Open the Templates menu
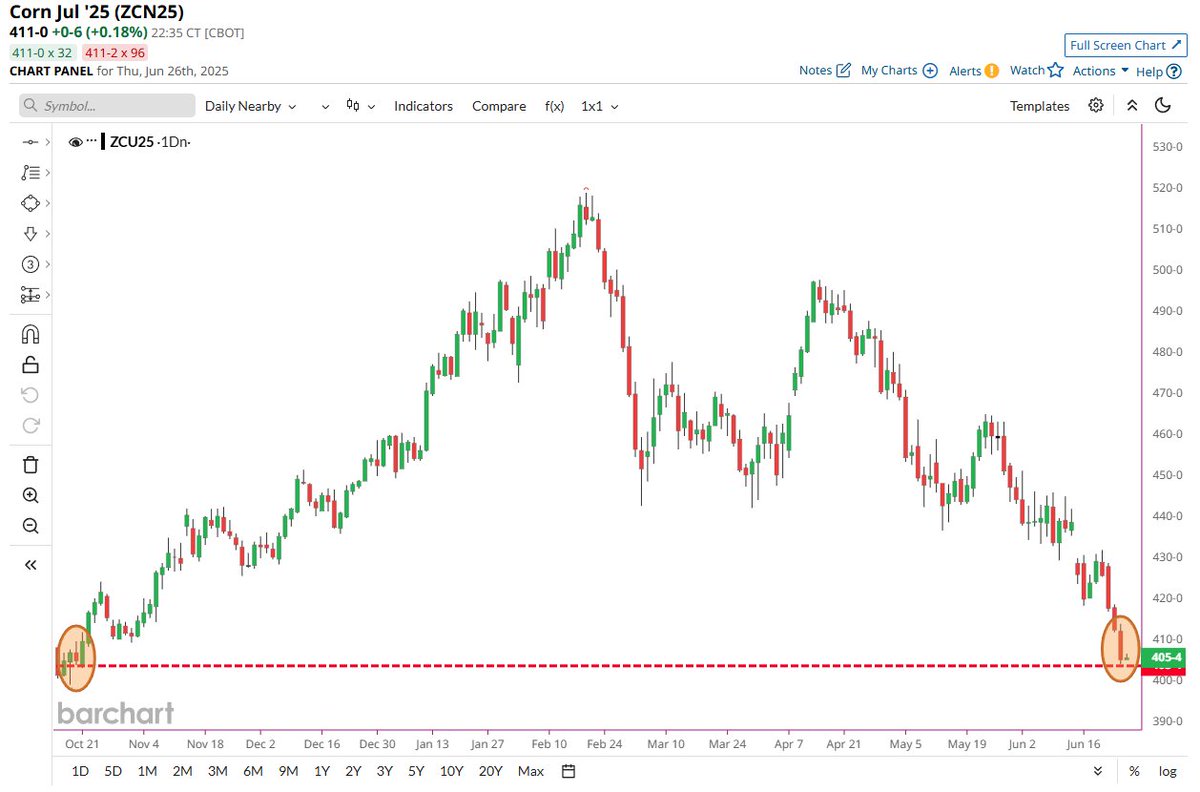This screenshot has height=792, width=1200. coord(1039,105)
